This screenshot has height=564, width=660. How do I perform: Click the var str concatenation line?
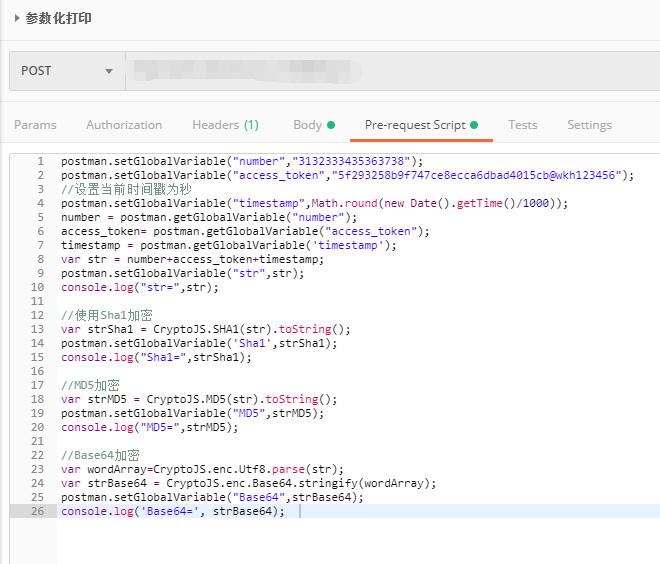coord(192,259)
